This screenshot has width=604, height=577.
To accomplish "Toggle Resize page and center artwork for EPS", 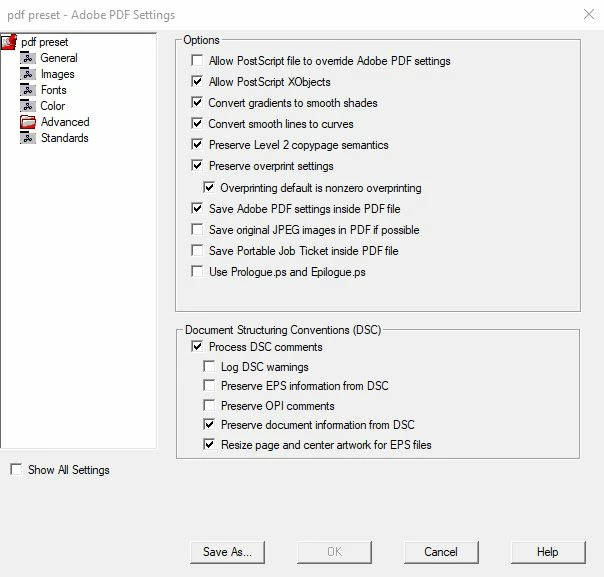I will click(x=209, y=444).
